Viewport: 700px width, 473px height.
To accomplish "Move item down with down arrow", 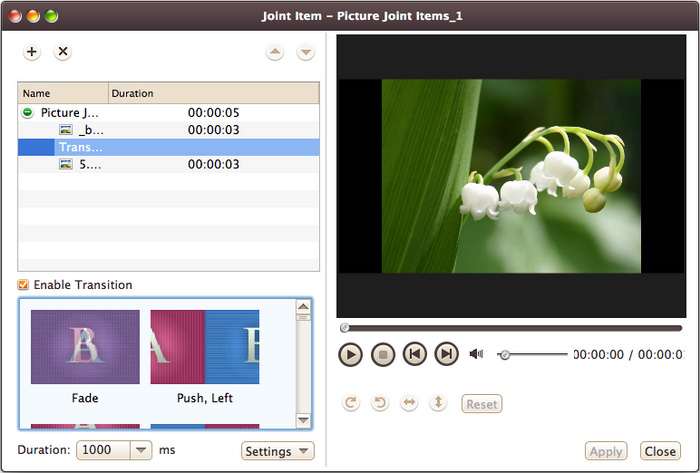I will (306, 52).
